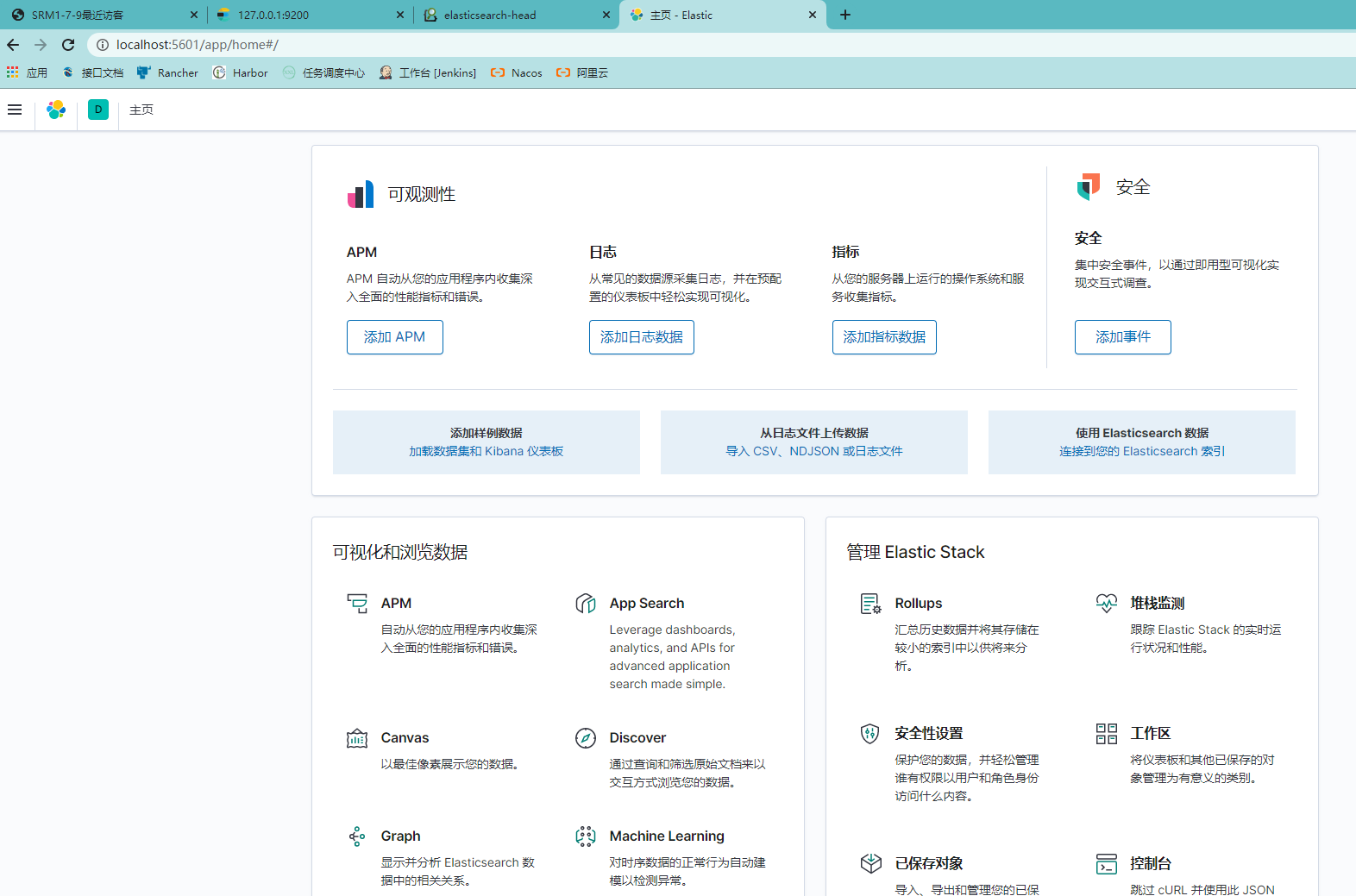Open the 堆栈监测 title link

tap(1158, 604)
